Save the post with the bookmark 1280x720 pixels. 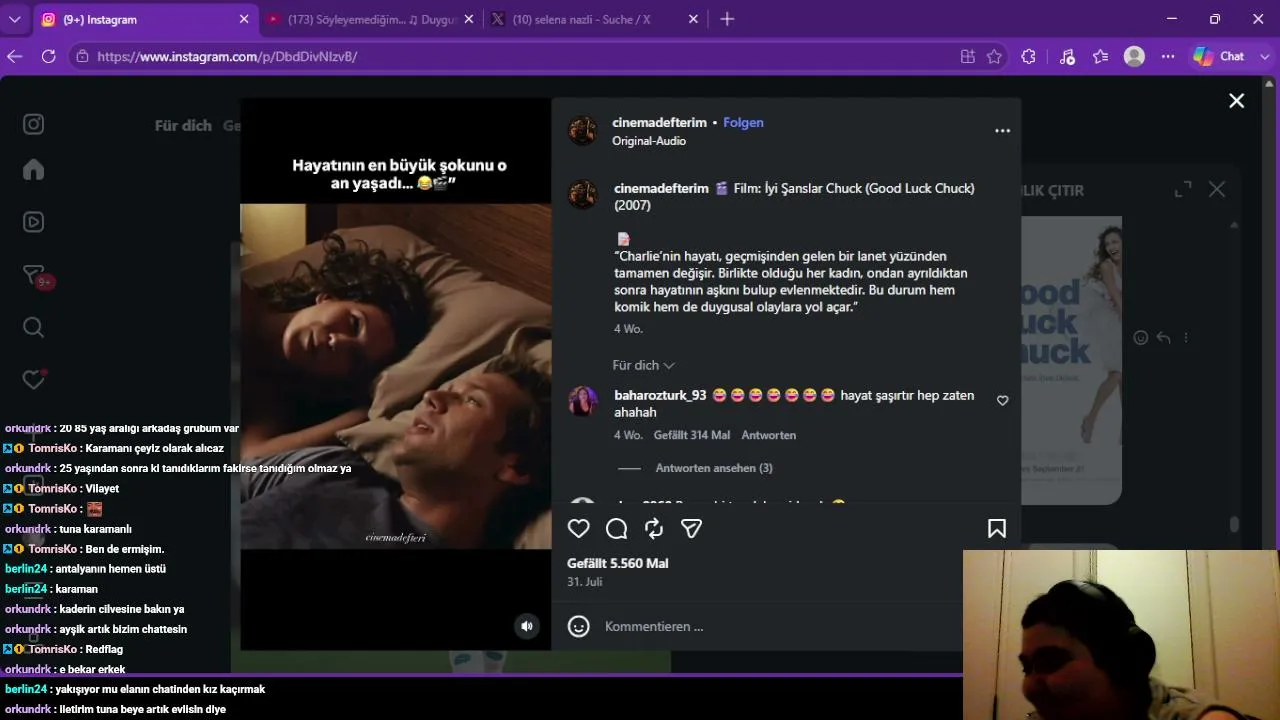[997, 528]
